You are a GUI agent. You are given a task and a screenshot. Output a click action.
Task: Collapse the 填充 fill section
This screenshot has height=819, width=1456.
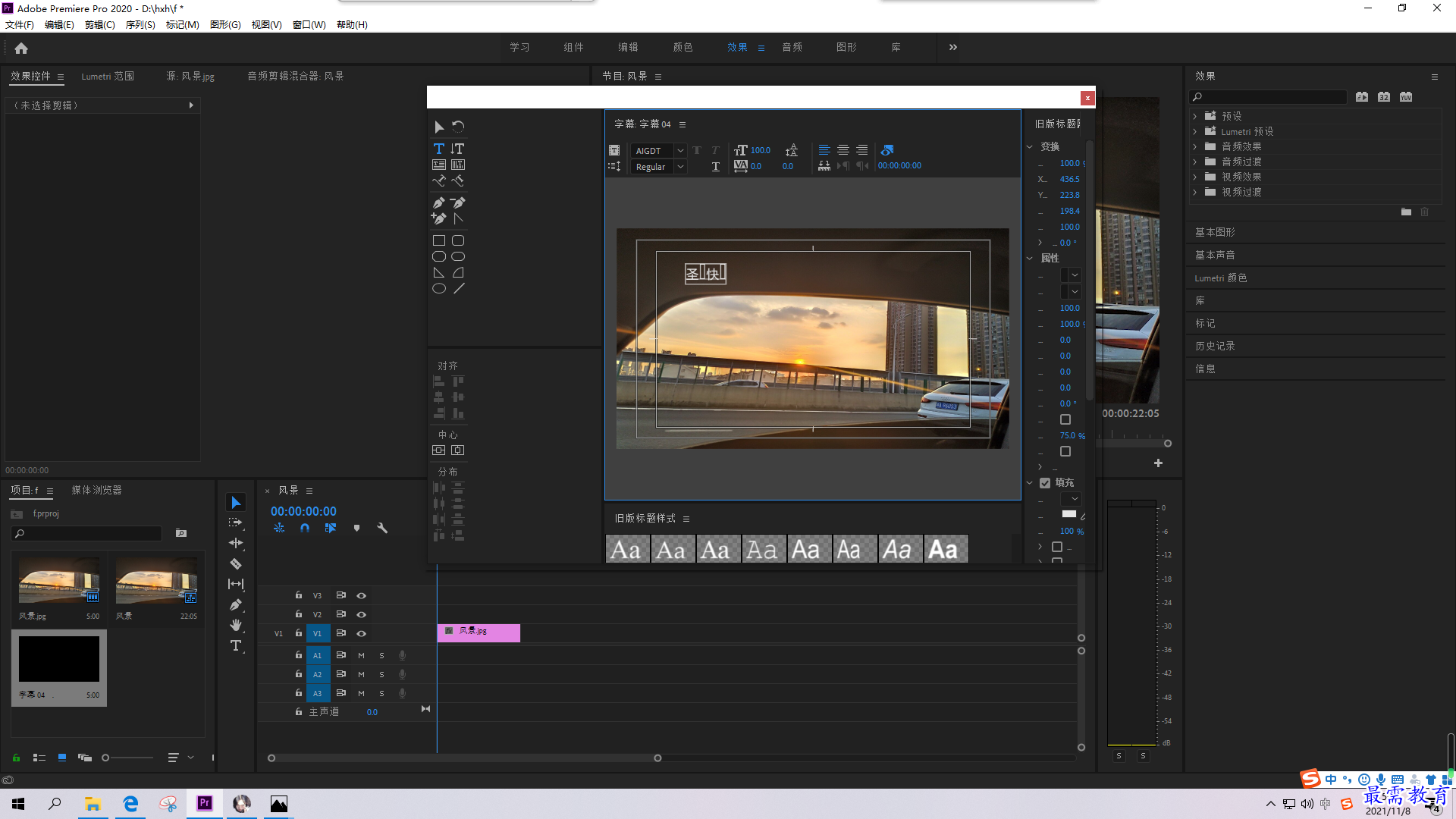(1030, 482)
